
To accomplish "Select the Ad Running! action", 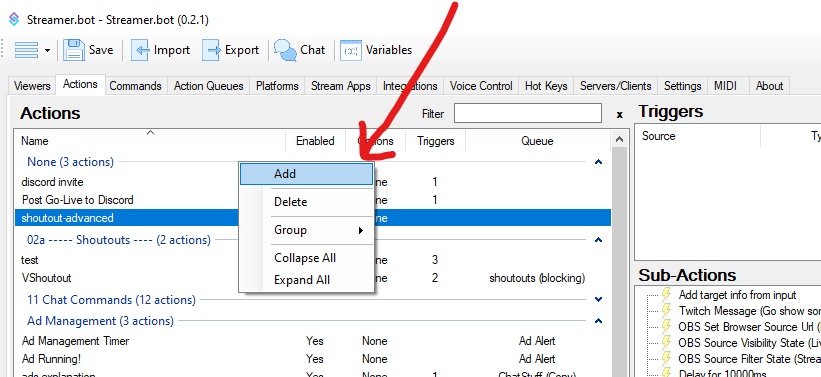I will point(51,359).
